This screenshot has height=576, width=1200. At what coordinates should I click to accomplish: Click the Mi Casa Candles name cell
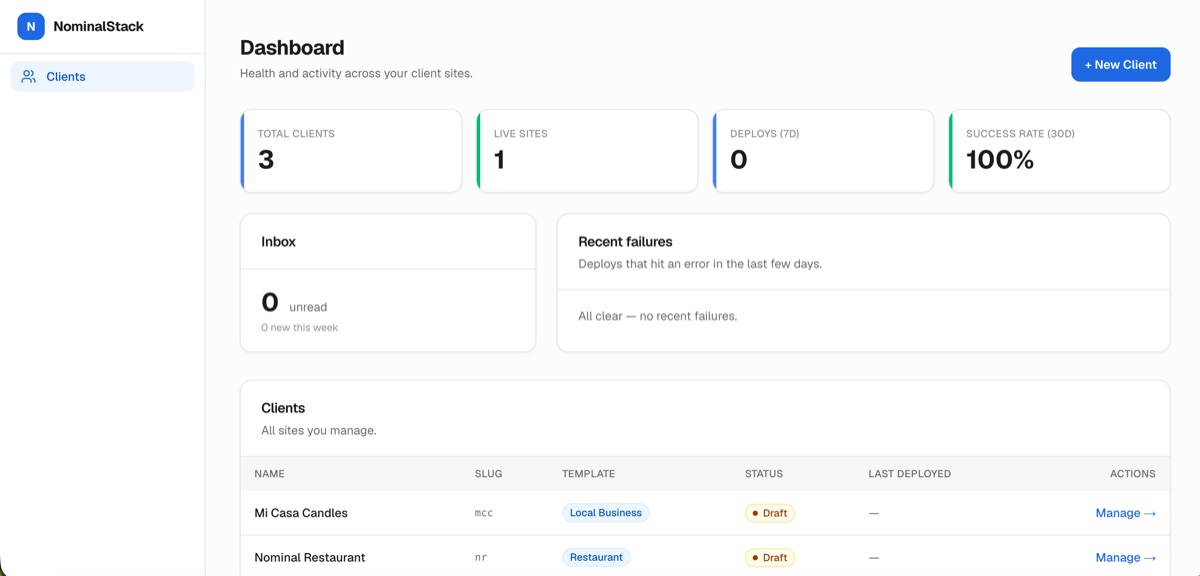(301, 513)
